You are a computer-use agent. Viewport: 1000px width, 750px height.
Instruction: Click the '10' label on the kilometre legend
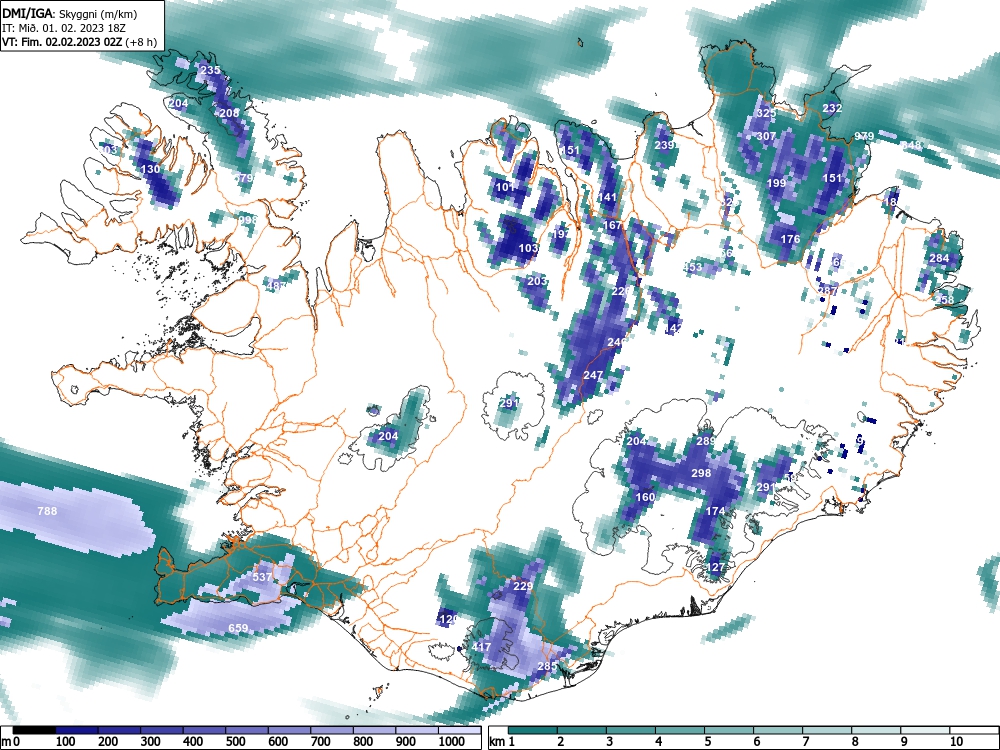click(956, 742)
